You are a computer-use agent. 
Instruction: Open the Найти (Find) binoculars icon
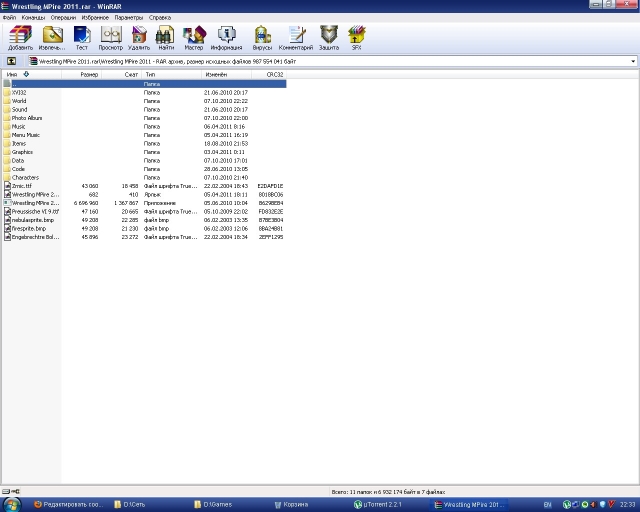166,38
